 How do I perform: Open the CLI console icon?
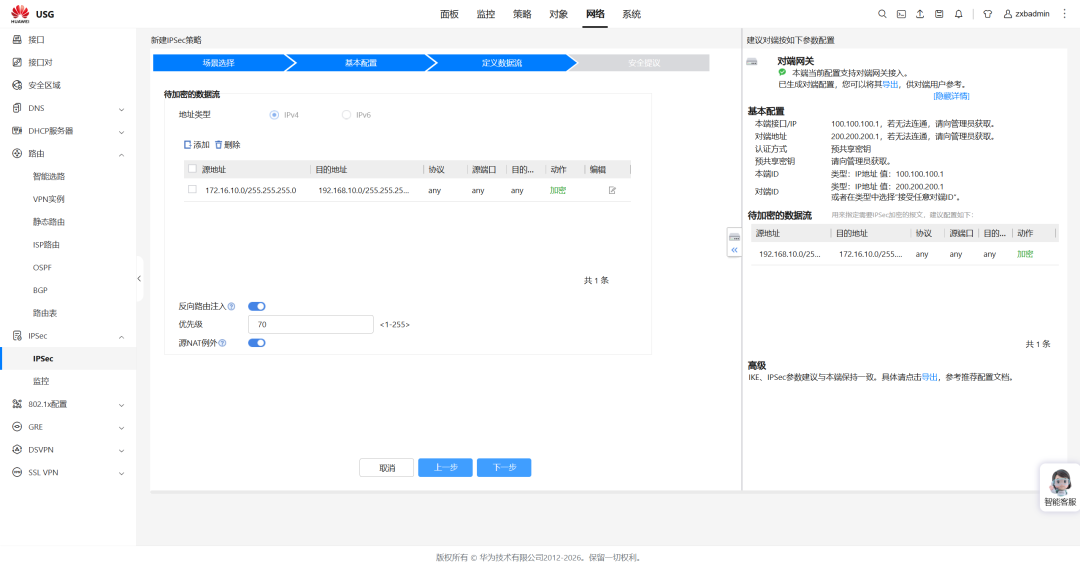coord(901,14)
